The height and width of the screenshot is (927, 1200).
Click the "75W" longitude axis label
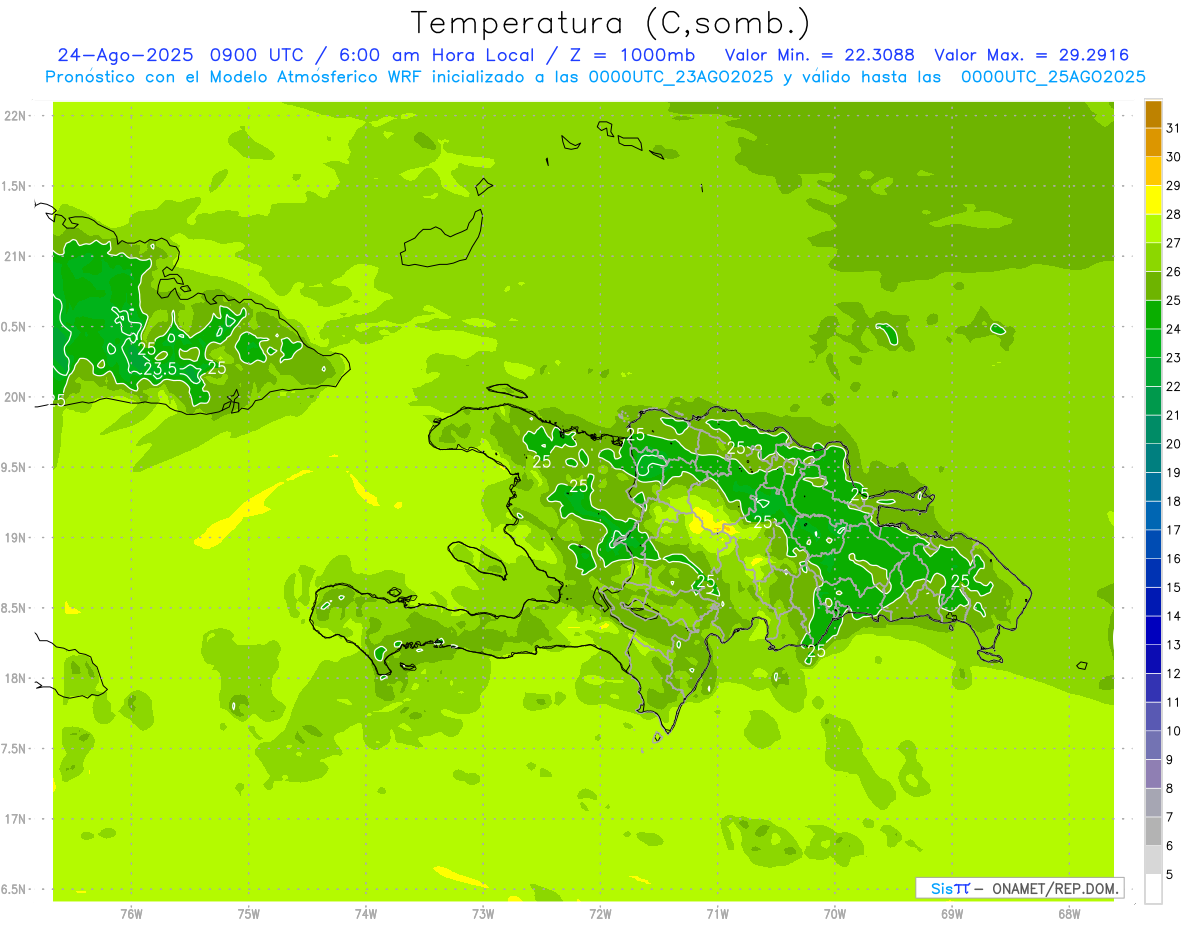248,914
